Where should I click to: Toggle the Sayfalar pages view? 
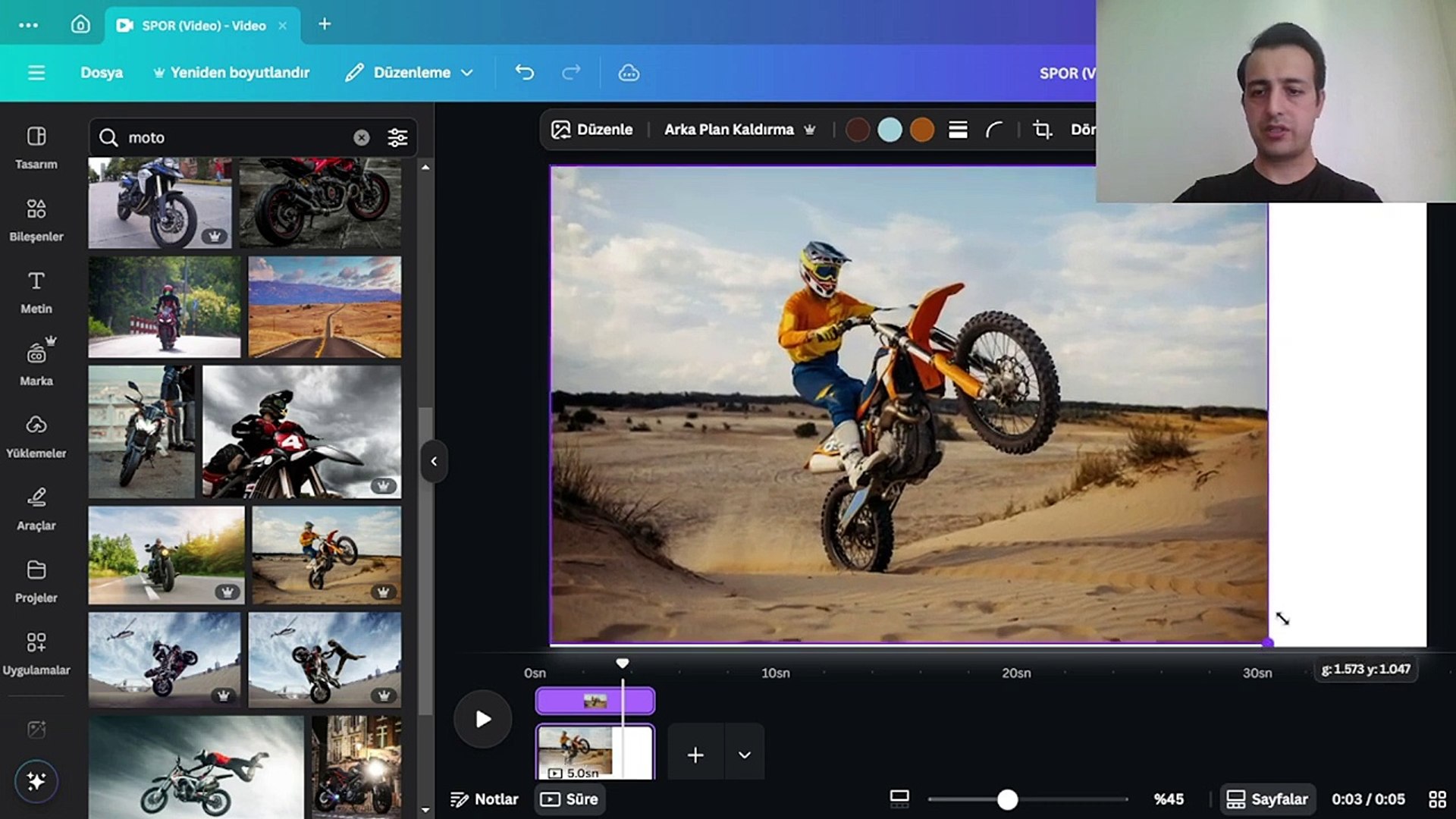pos(1267,799)
